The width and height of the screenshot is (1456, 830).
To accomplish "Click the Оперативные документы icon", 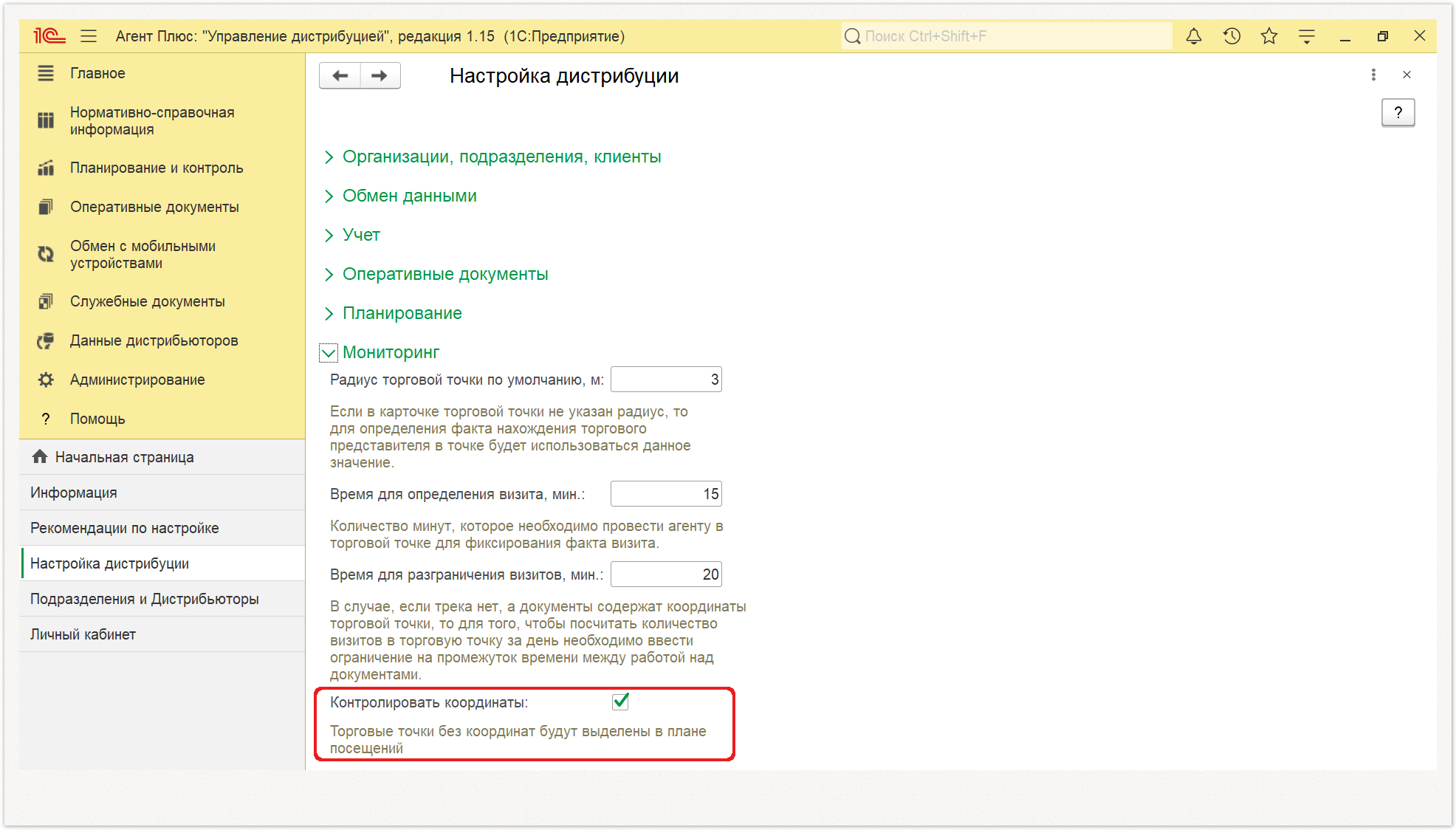I will tap(46, 207).
